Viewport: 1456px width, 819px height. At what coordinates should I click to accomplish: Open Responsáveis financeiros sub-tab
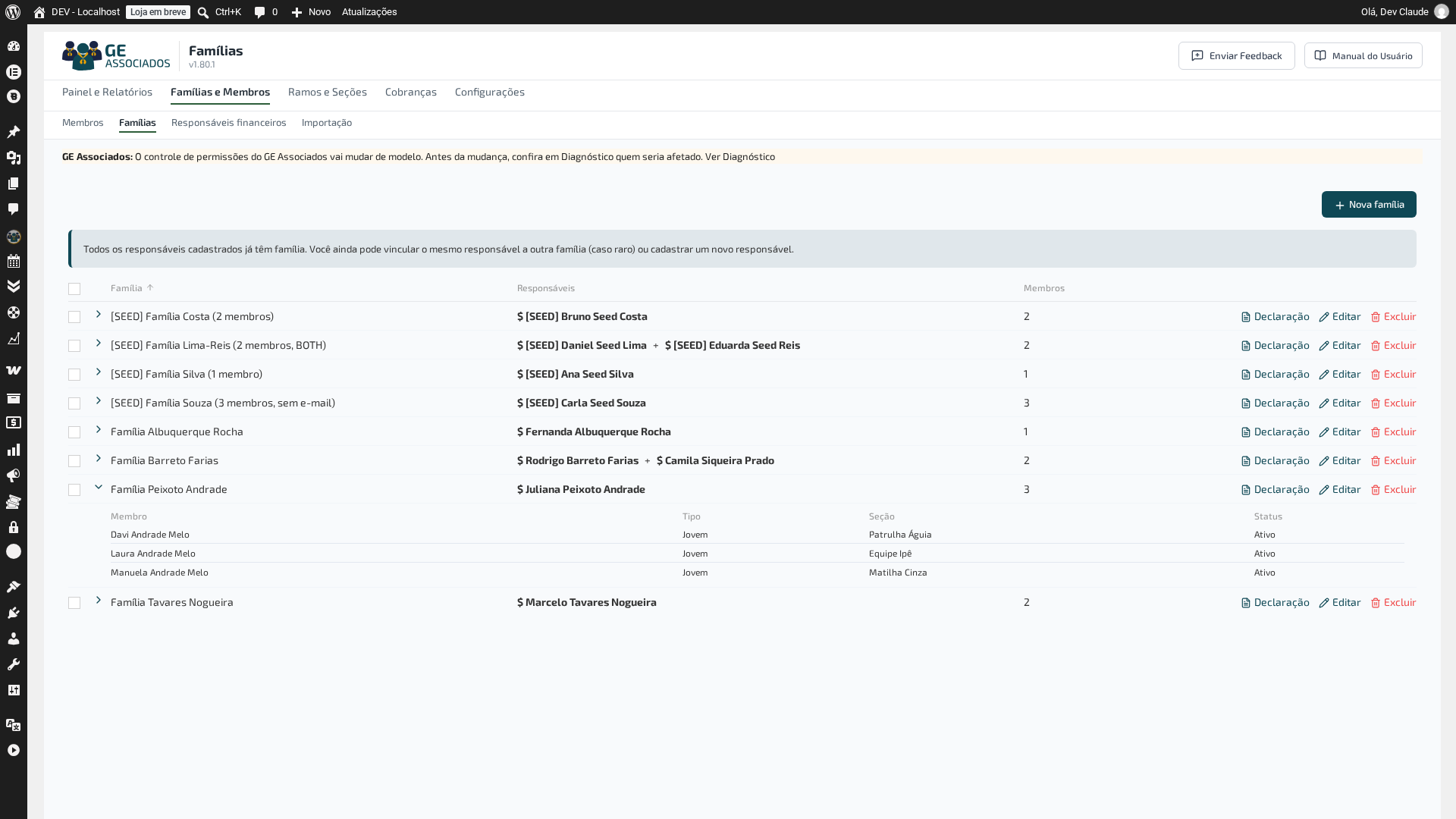coord(229,123)
